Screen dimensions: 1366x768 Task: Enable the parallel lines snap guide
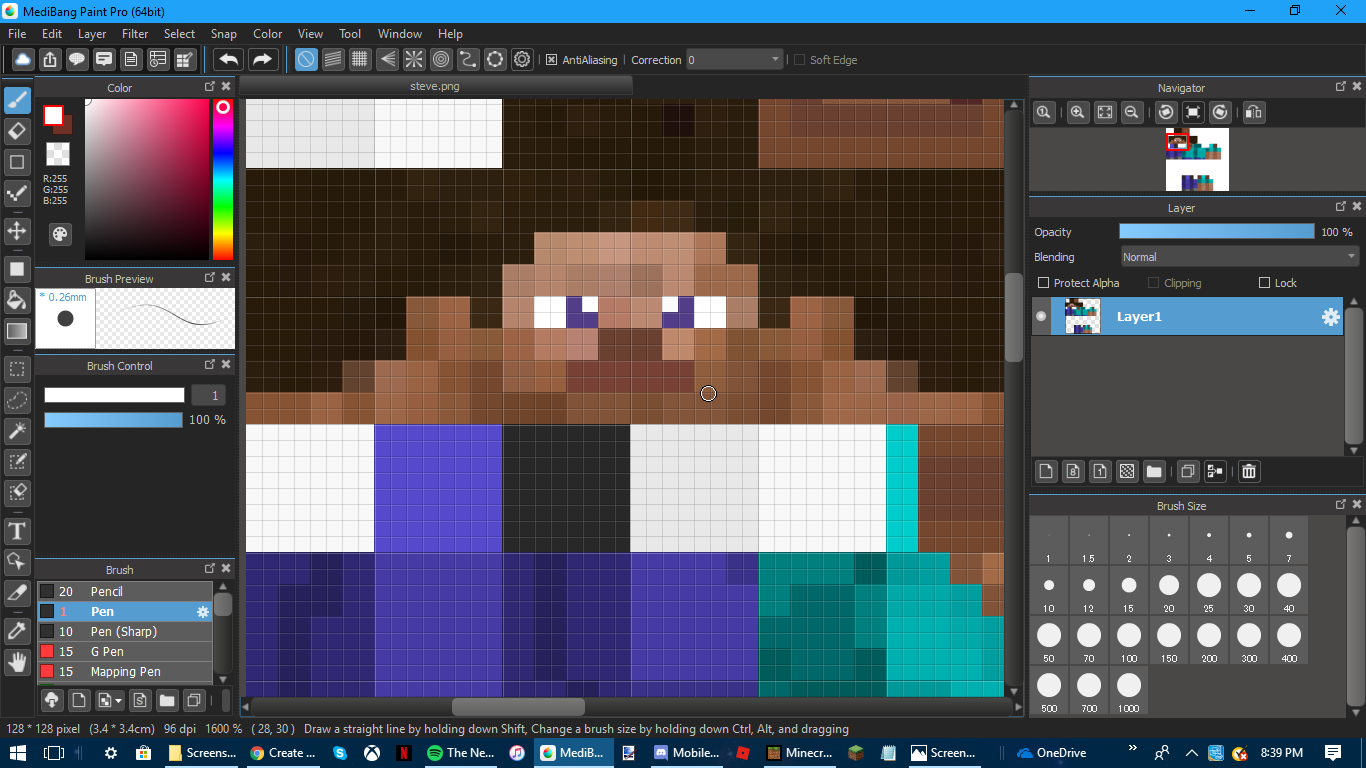pyautogui.click(x=333, y=60)
